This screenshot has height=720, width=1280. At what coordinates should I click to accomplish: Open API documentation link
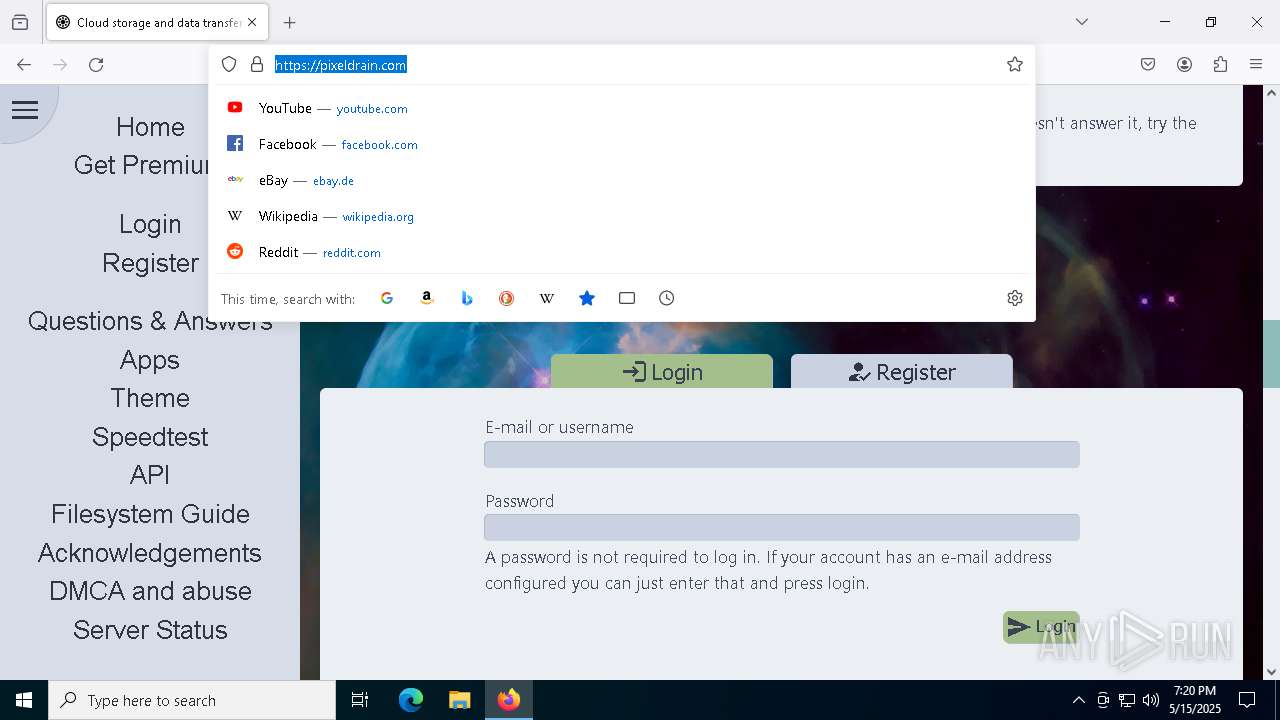click(150, 475)
